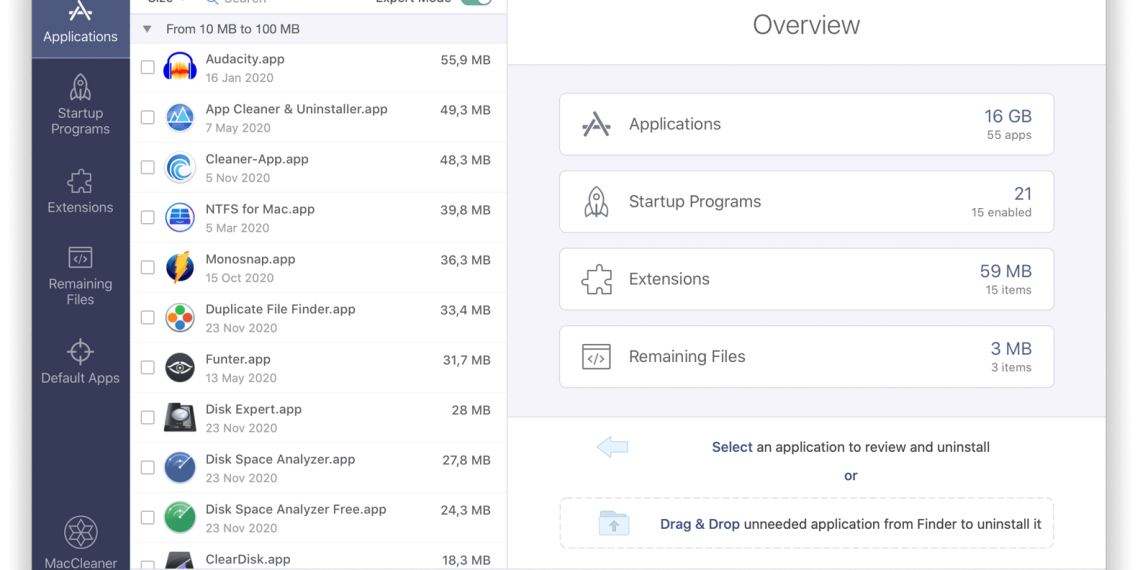The width and height of the screenshot is (1140, 570).
Task: Click the Extensions overview card
Action: click(806, 279)
